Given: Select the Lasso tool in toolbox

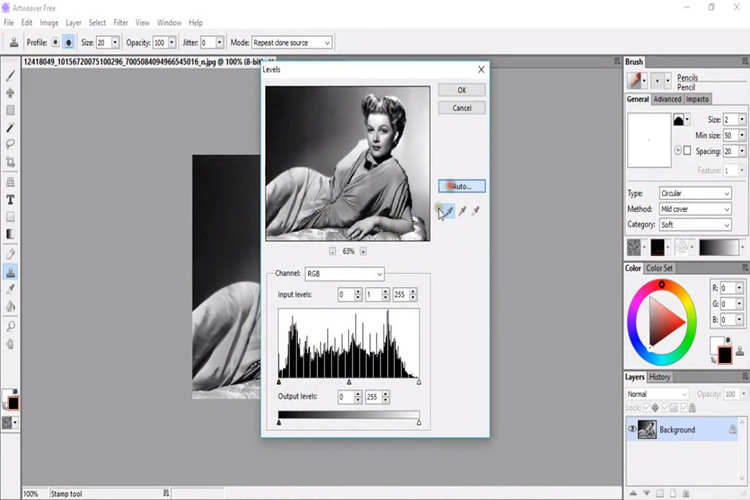Looking at the screenshot, I should [10, 144].
